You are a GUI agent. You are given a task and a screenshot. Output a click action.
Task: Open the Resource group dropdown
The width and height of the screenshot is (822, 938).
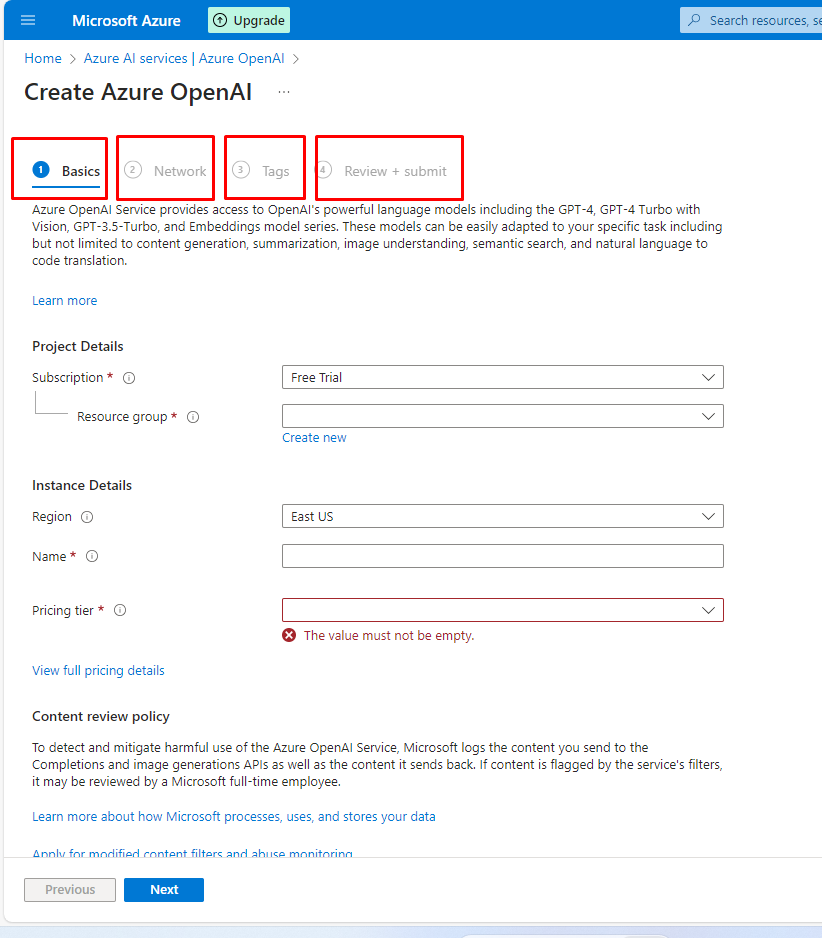502,416
